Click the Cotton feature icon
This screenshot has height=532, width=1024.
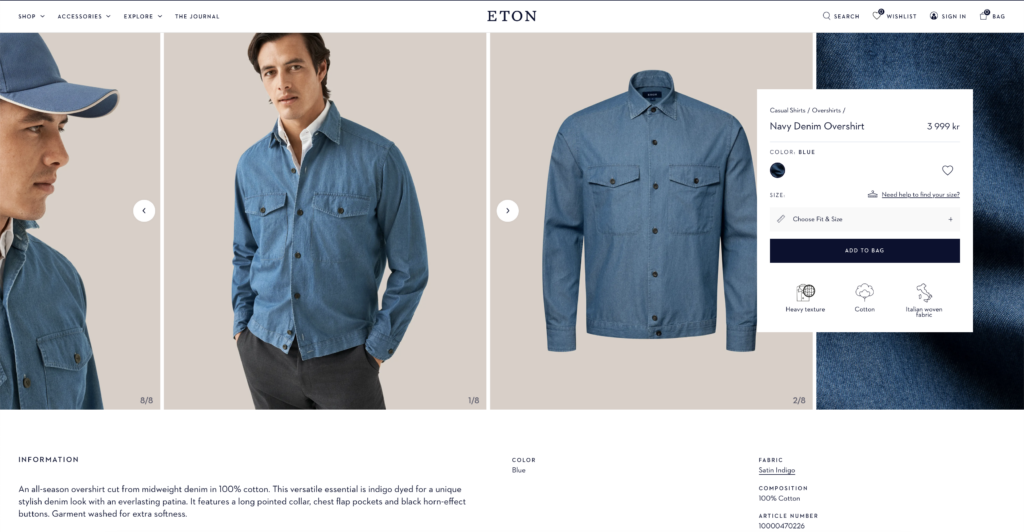865,292
